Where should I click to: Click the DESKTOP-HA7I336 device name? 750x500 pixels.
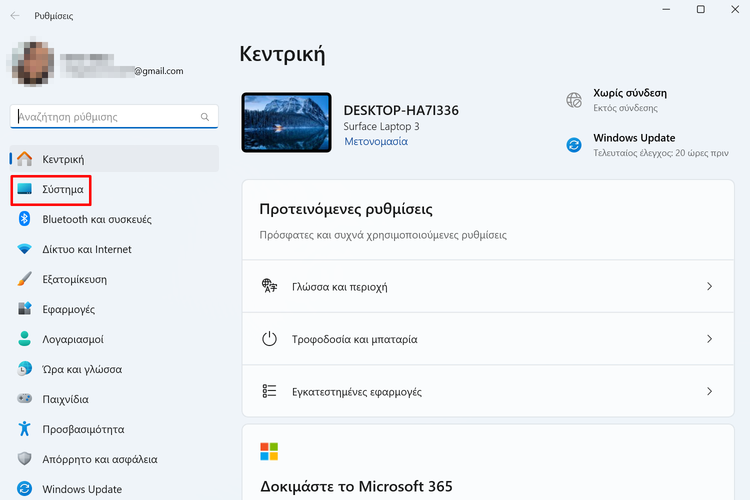[x=401, y=111]
